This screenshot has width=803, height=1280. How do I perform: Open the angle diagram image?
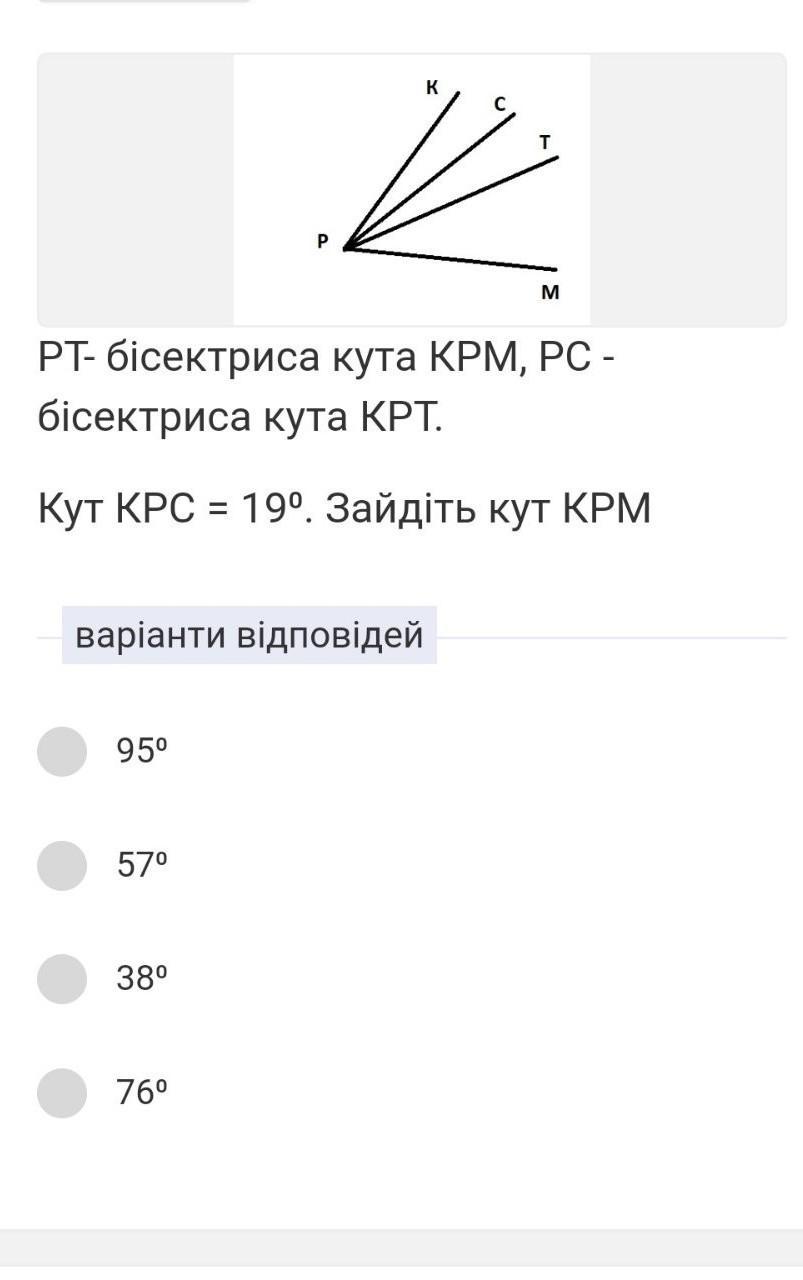click(x=411, y=190)
